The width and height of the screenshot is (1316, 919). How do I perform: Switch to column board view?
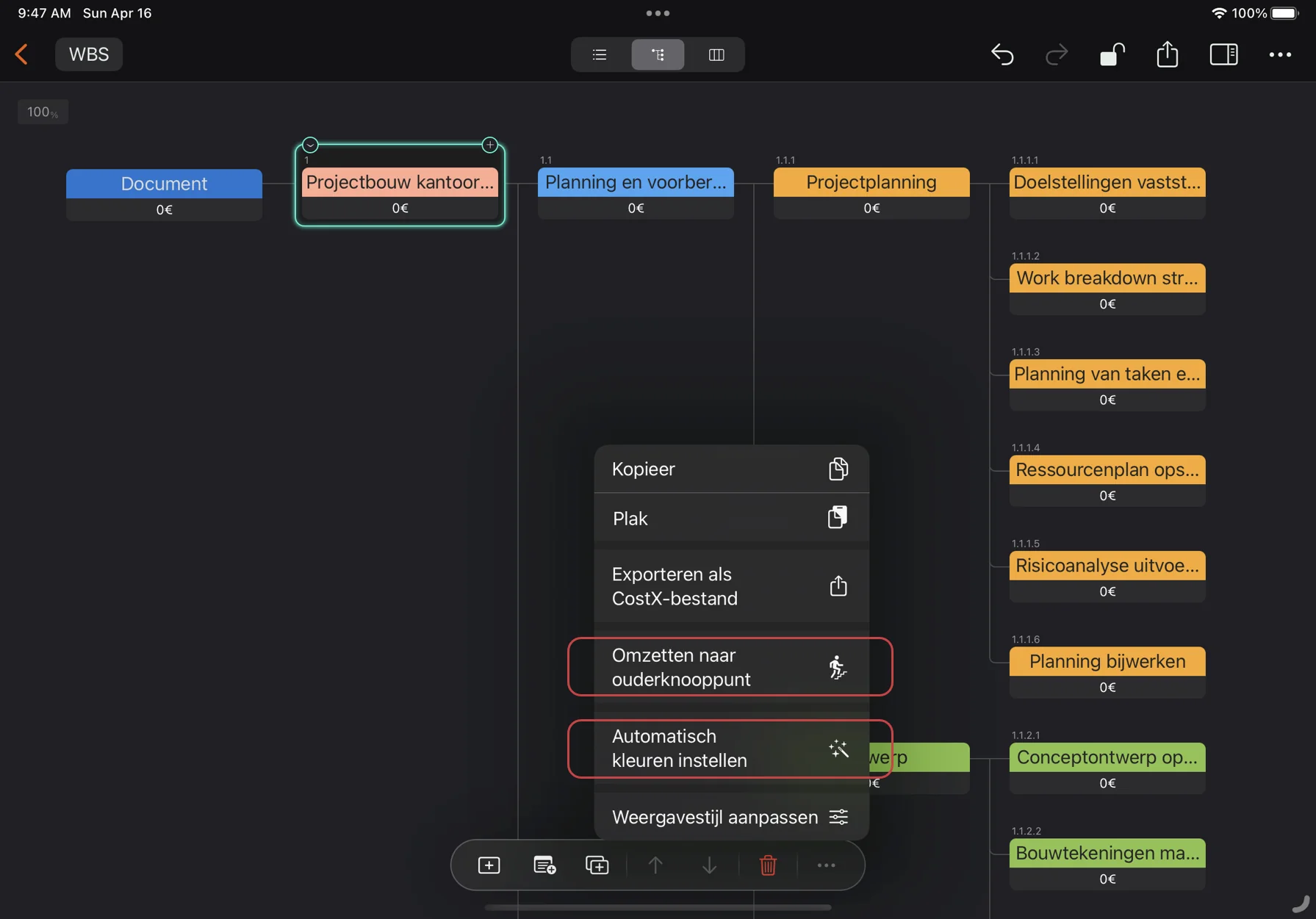716,54
